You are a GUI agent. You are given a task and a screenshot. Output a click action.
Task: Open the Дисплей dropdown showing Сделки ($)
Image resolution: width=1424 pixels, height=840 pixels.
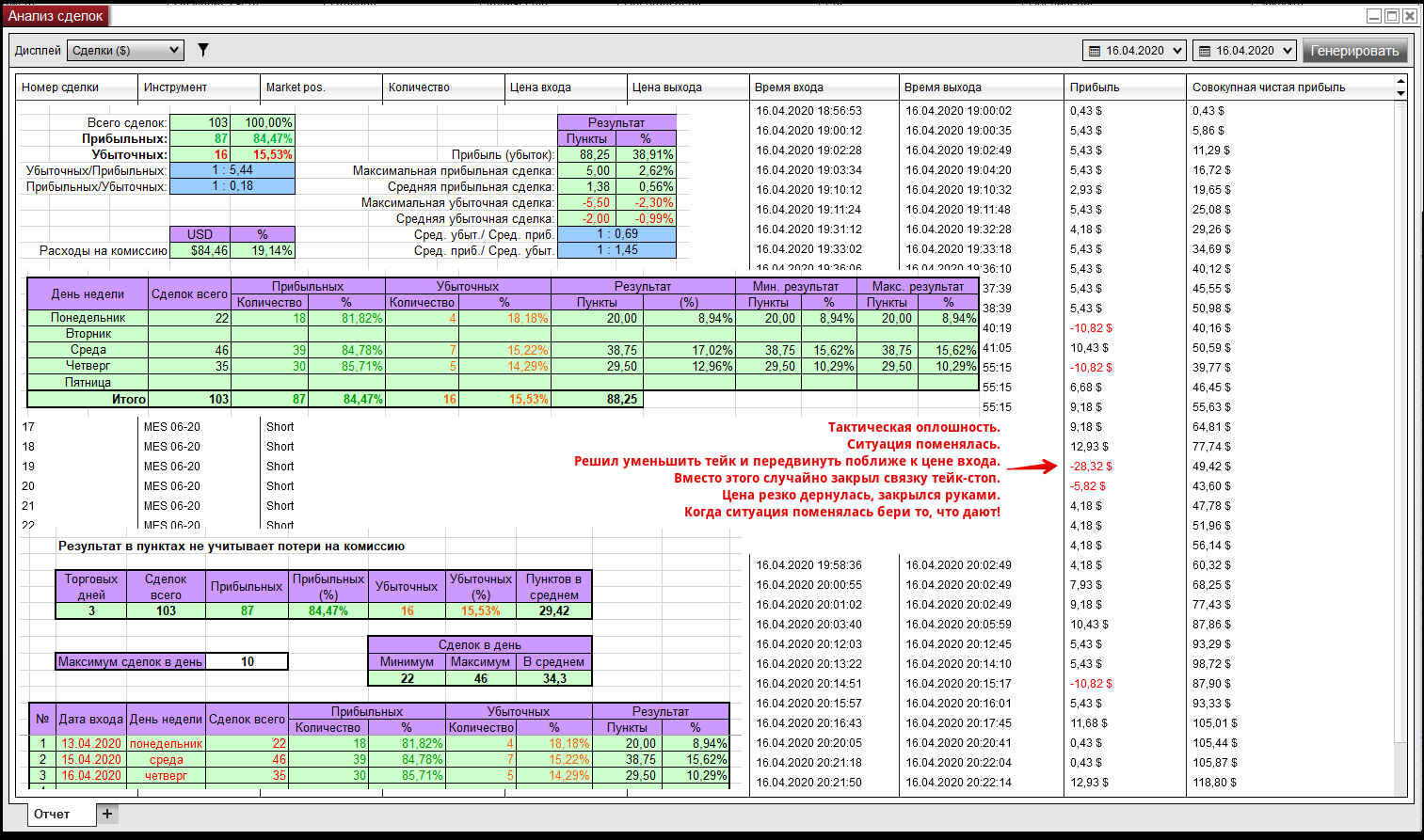[125, 51]
